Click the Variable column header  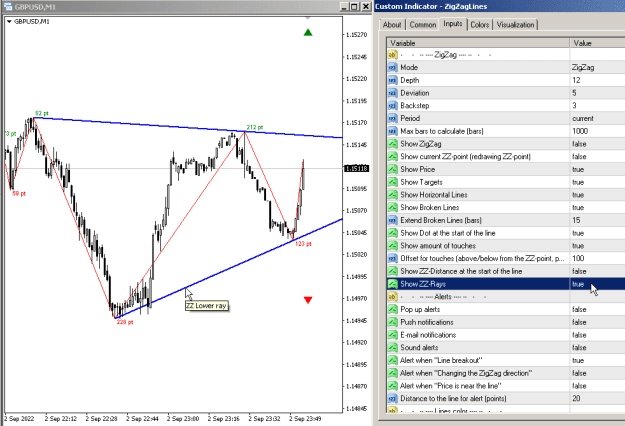[x=478, y=43]
